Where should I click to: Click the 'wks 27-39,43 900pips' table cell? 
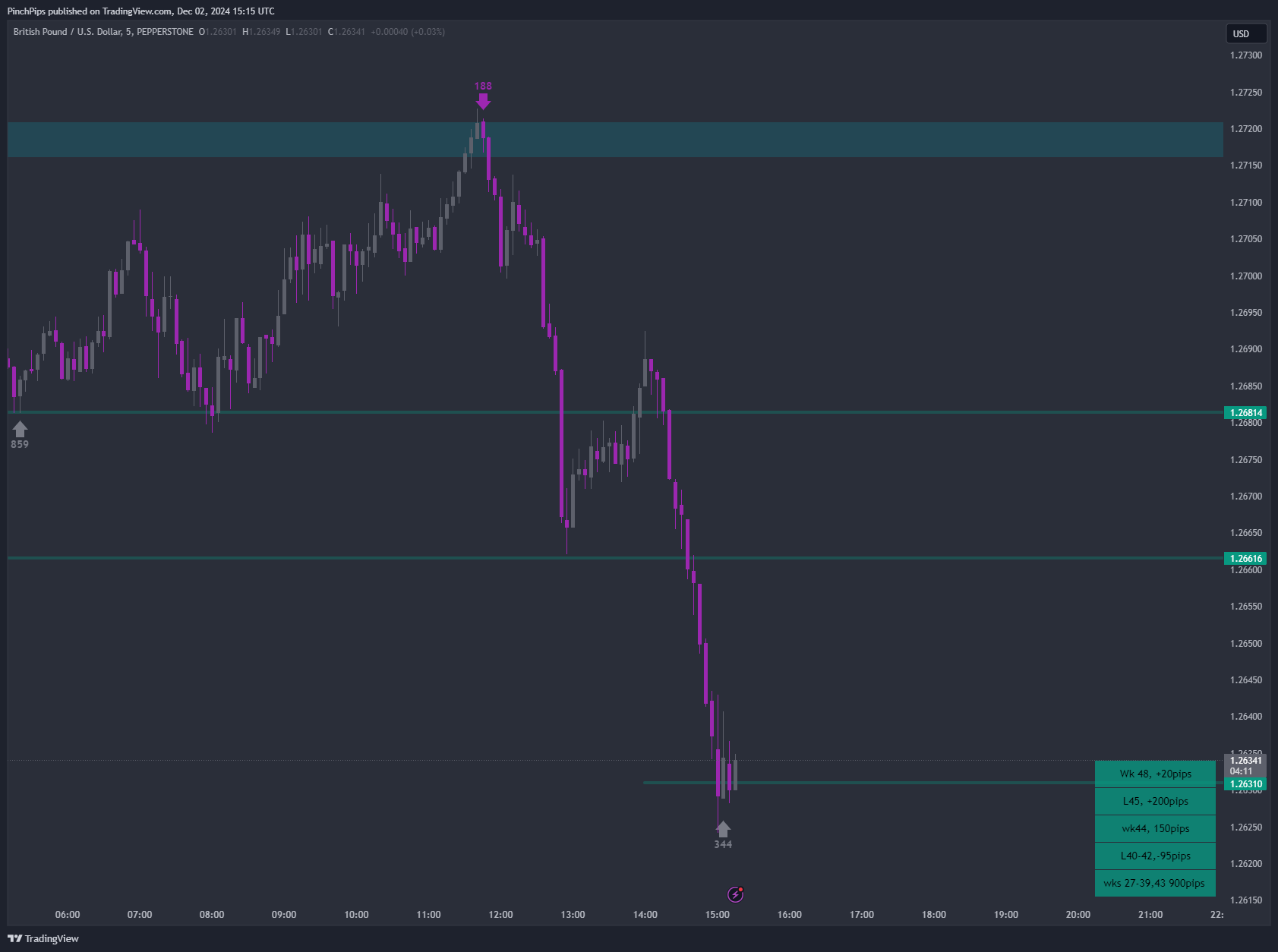tap(1155, 884)
